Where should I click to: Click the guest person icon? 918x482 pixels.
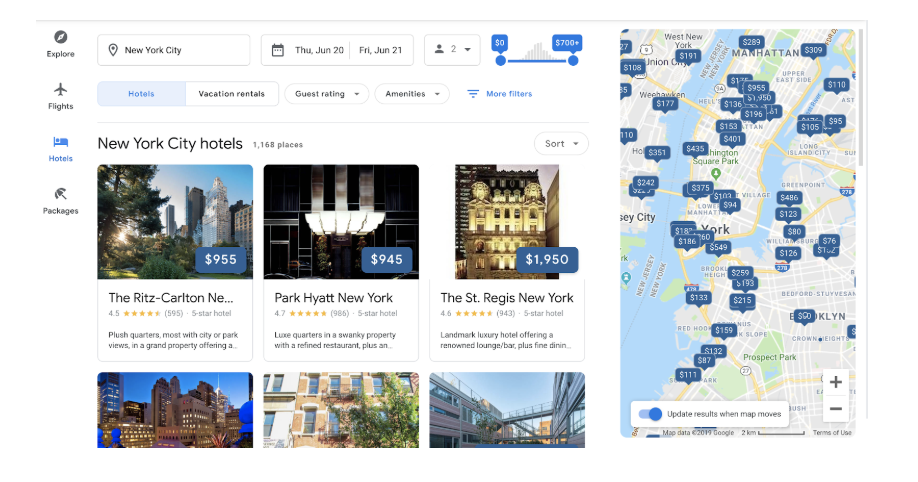tap(439, 49)
